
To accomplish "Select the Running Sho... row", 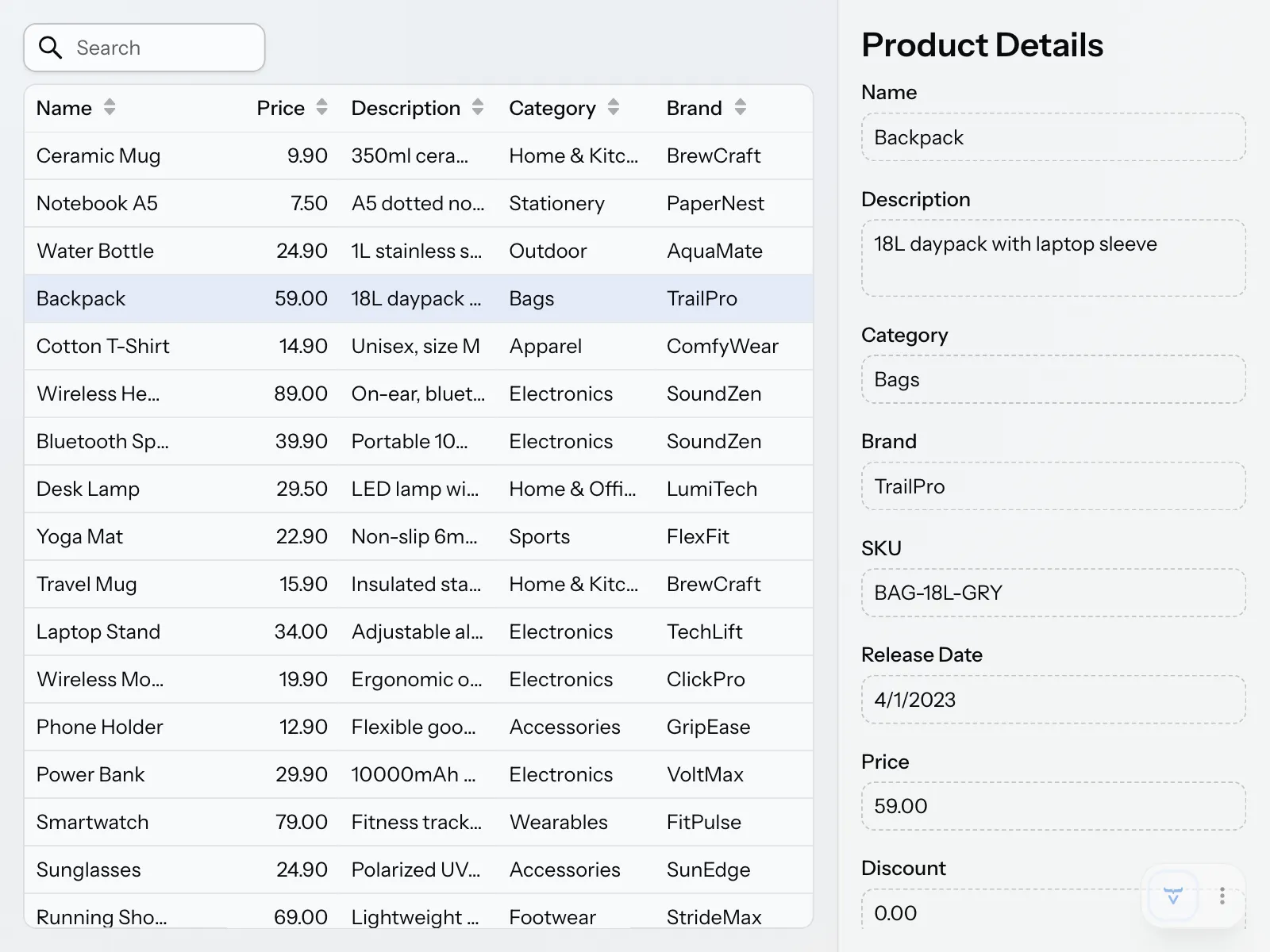I will click(418, 911).
